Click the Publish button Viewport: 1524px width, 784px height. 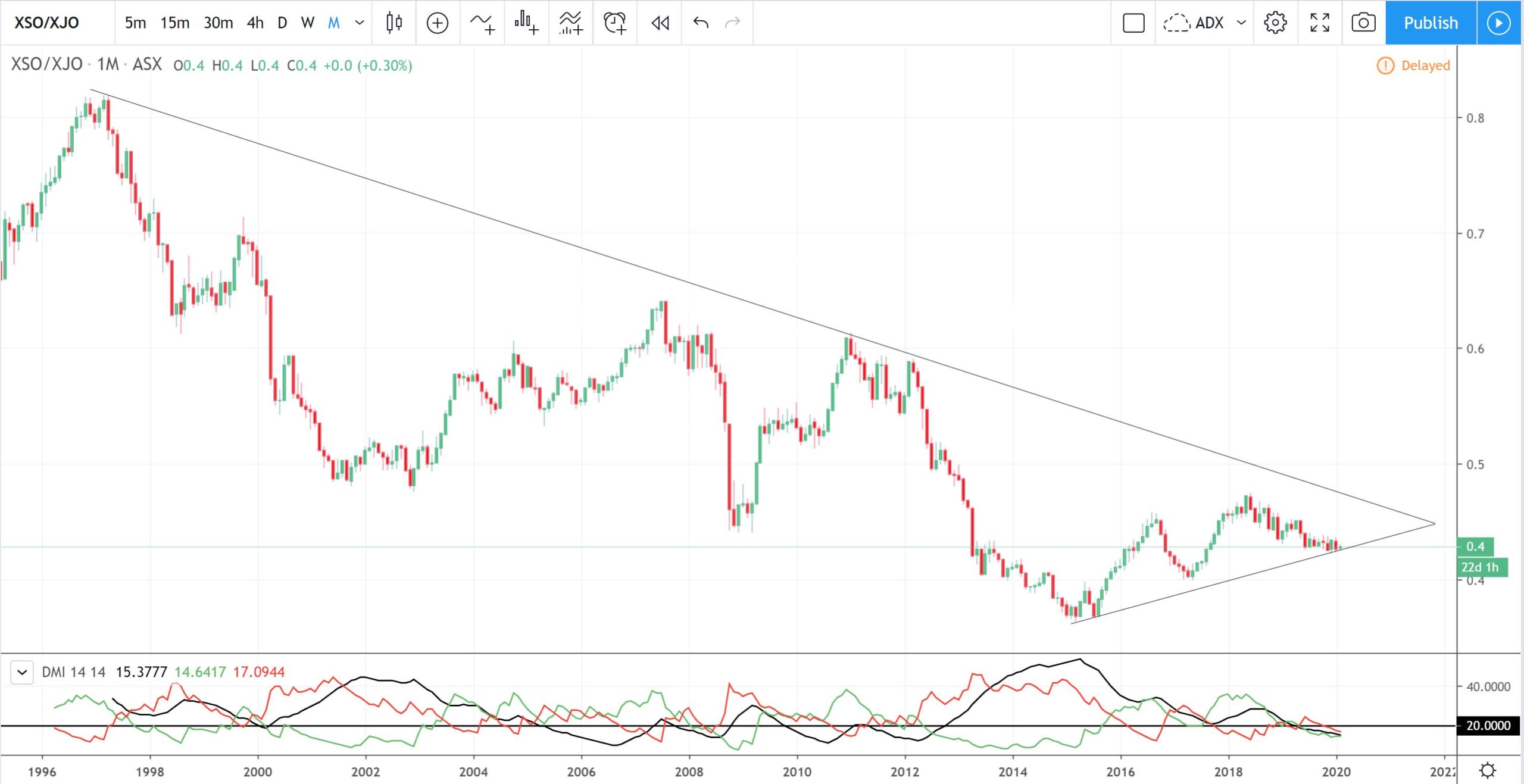[1431, 23]
